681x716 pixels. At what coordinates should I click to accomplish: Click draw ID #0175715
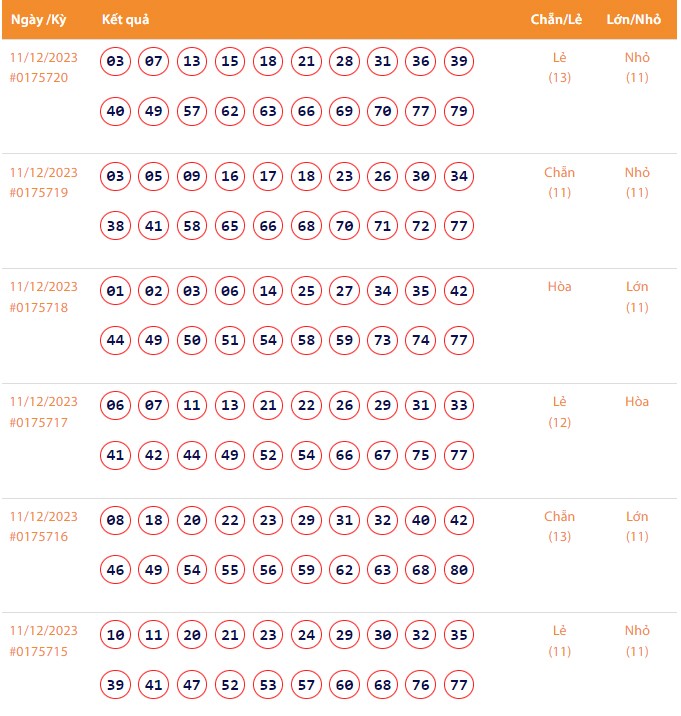39,652
